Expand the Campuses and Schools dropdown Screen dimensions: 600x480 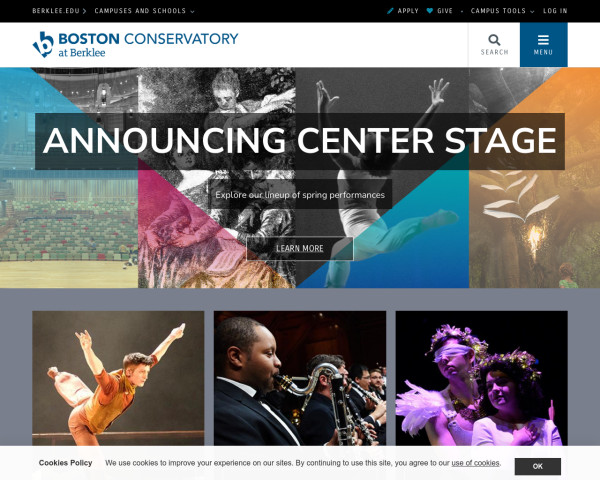[x=144, y=11]
